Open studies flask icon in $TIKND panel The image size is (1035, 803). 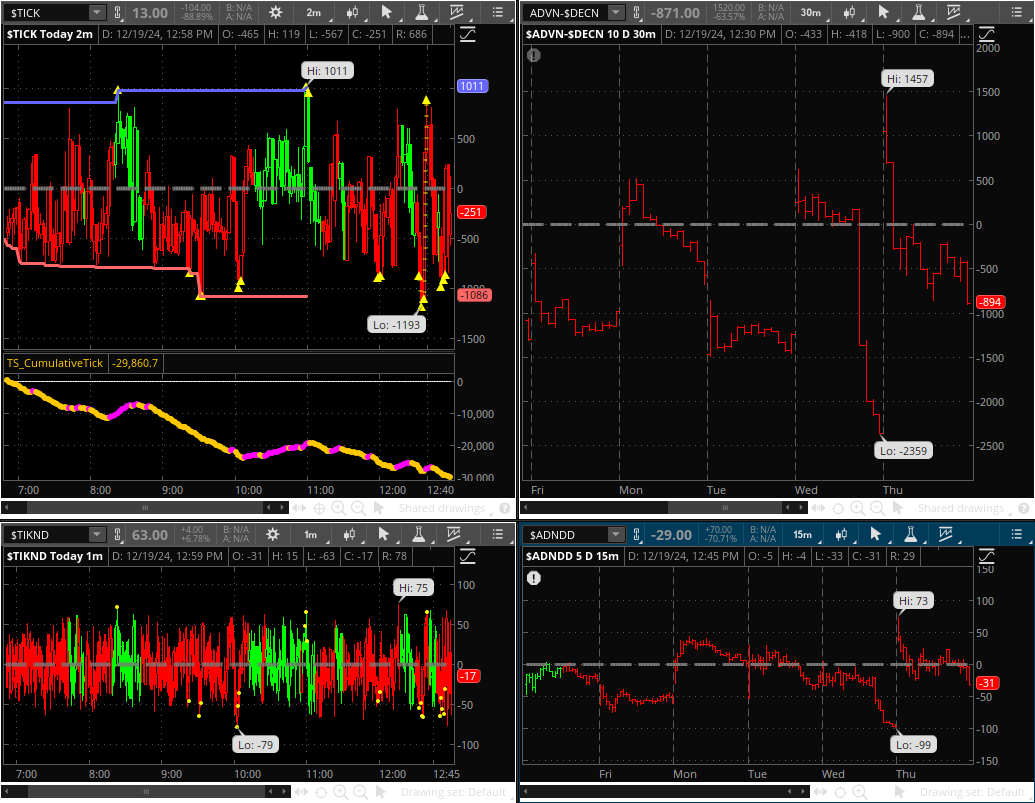pyautogui.click(x=418, y=534)
